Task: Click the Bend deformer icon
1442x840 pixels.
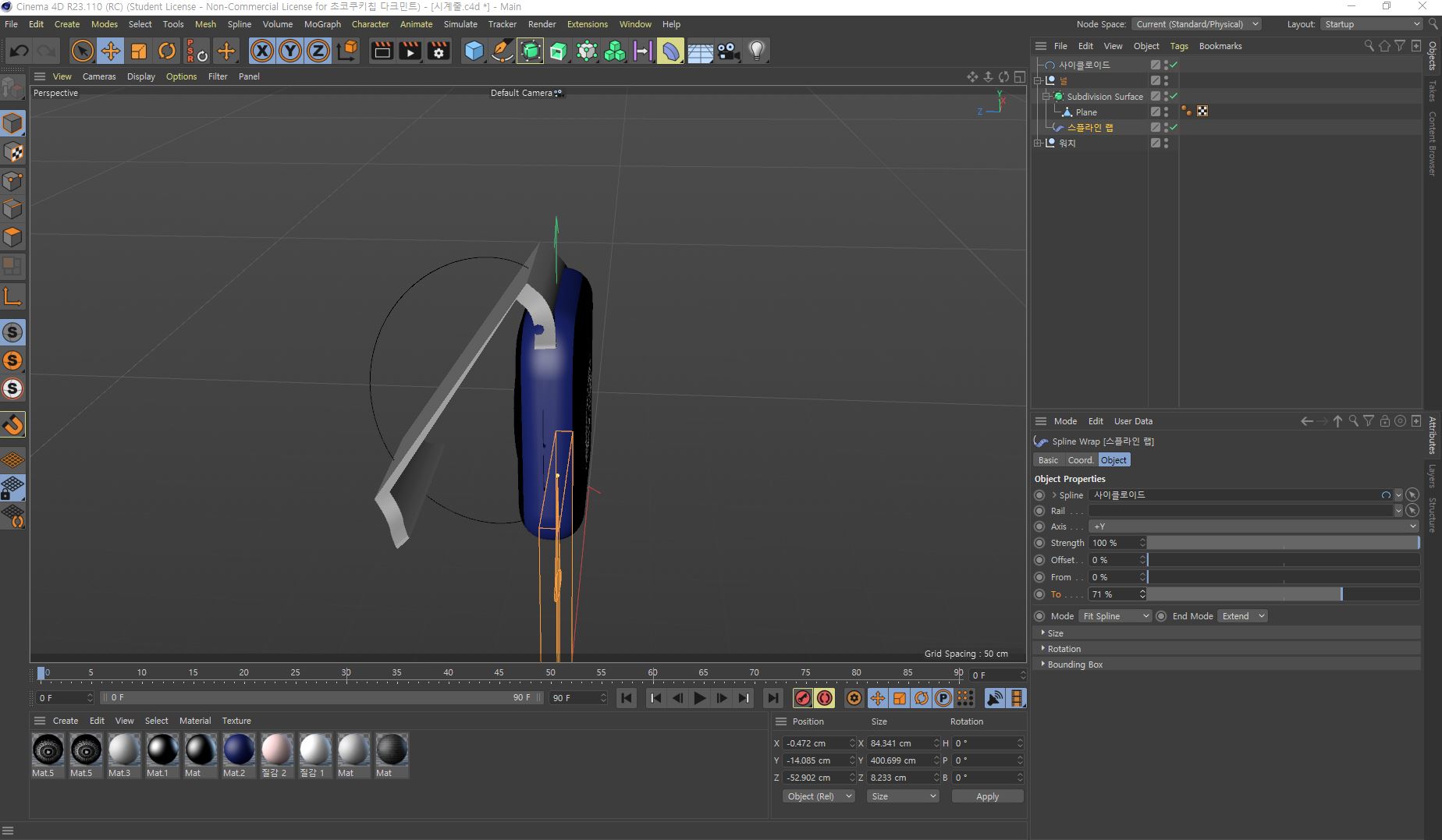Action: pos(670,51)
